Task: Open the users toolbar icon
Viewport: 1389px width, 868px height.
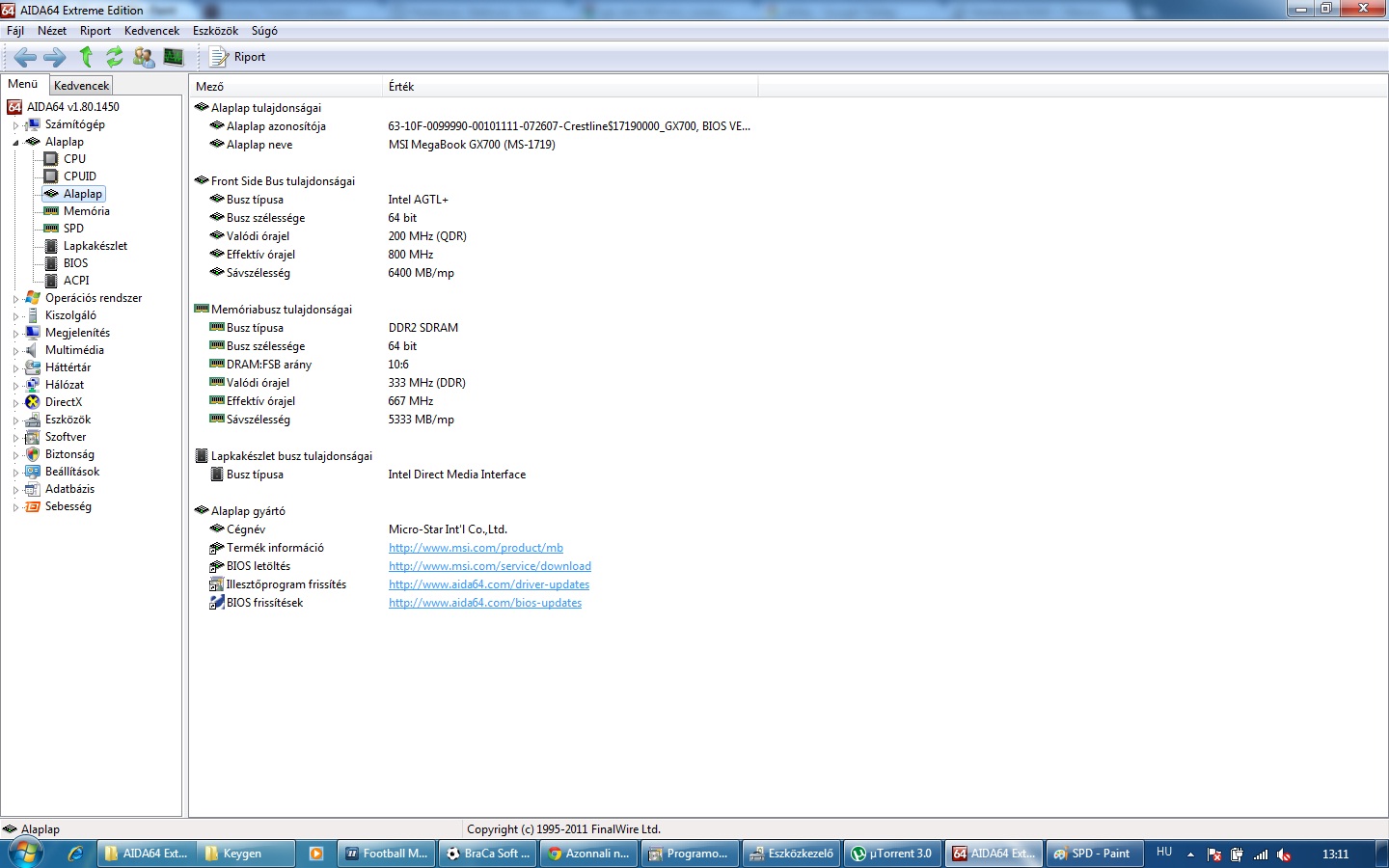Action: pos(144,57)
